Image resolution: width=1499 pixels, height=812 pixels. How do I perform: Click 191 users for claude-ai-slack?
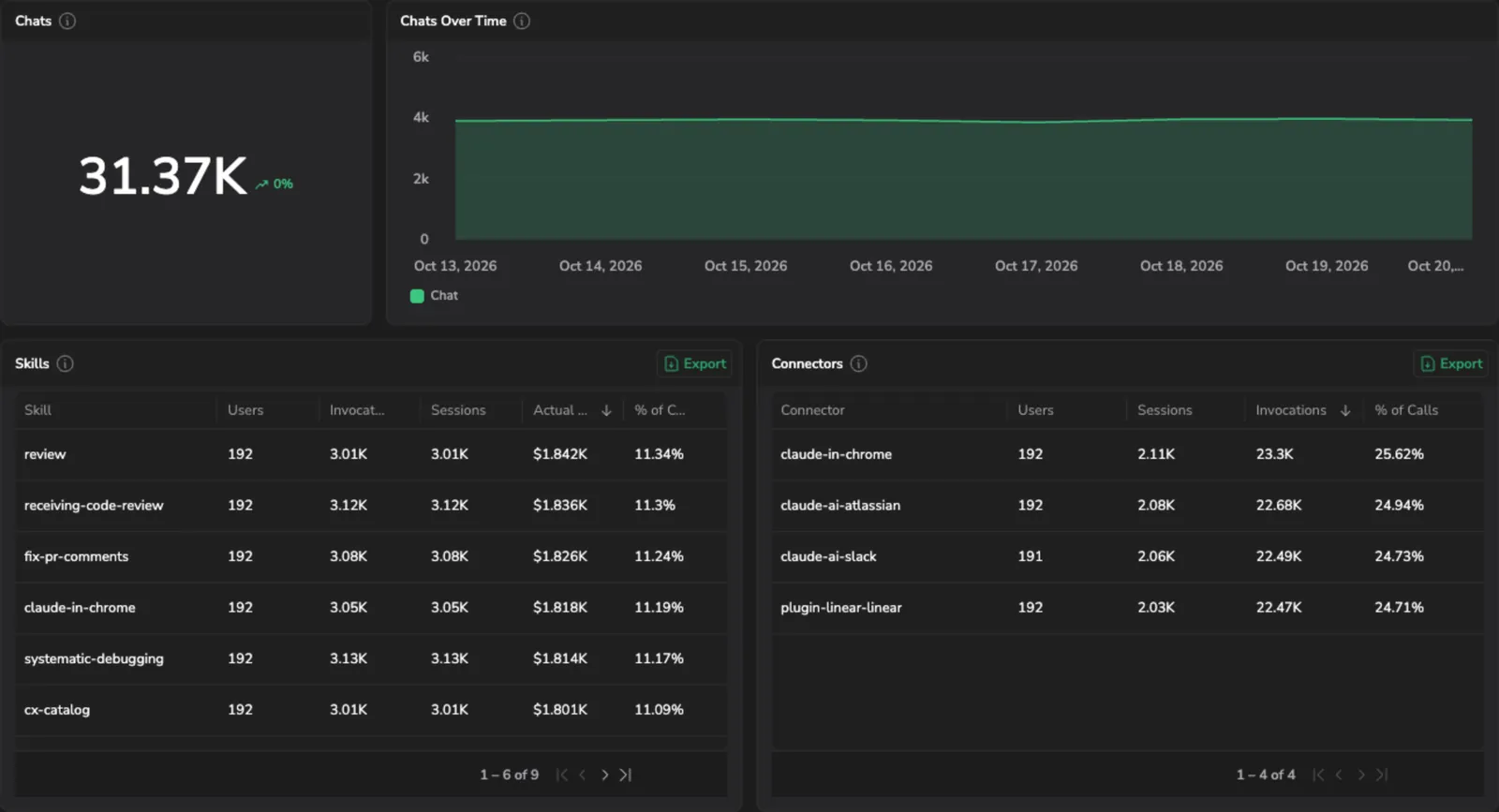point(1030,556)
